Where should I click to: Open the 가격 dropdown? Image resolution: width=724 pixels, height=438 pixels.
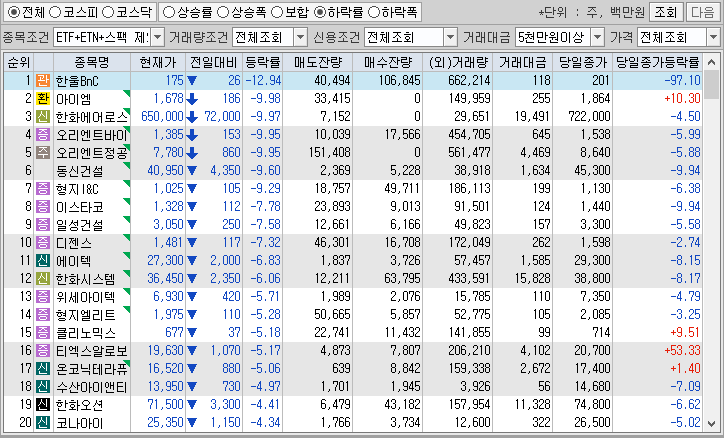pos(713,37)
